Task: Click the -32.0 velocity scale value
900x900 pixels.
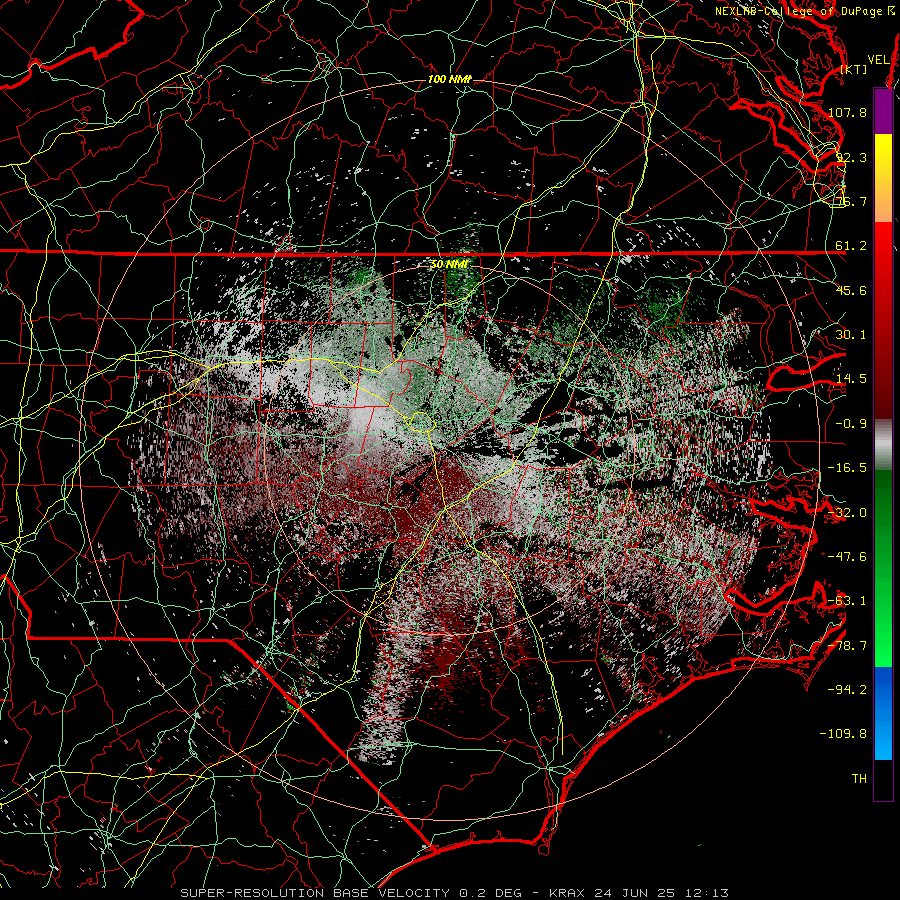Action: pos(847,513)
